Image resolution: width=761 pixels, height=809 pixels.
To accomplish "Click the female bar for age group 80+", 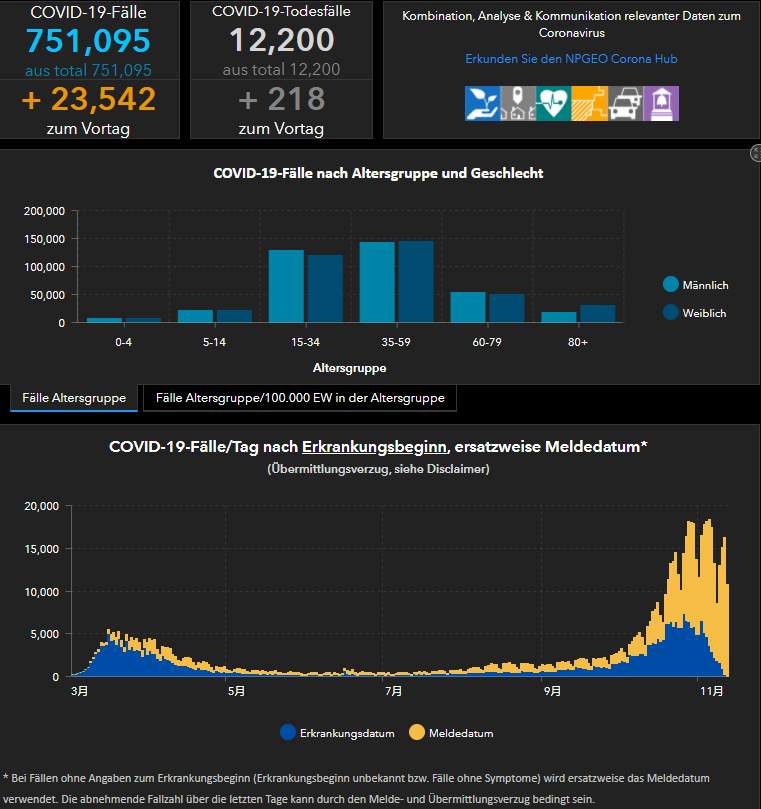I will coord(597,314).
